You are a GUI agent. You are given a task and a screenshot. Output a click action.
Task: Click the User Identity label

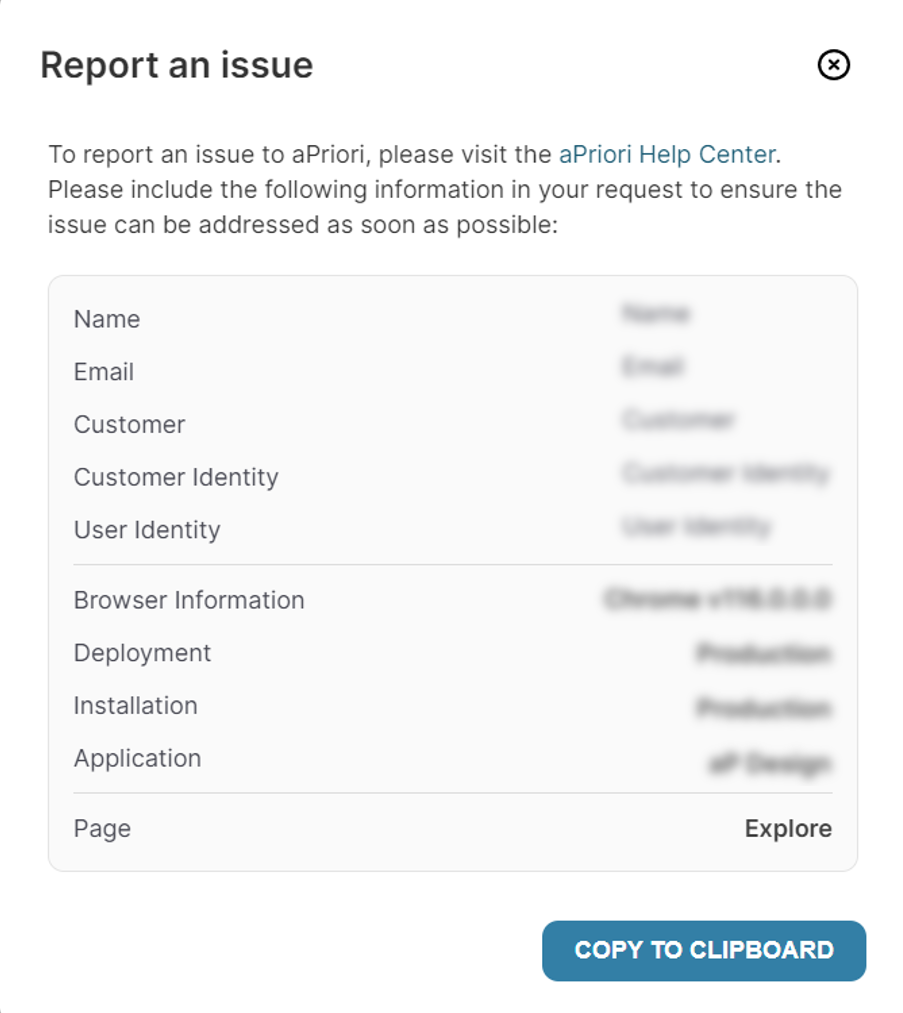coord(147,530)
